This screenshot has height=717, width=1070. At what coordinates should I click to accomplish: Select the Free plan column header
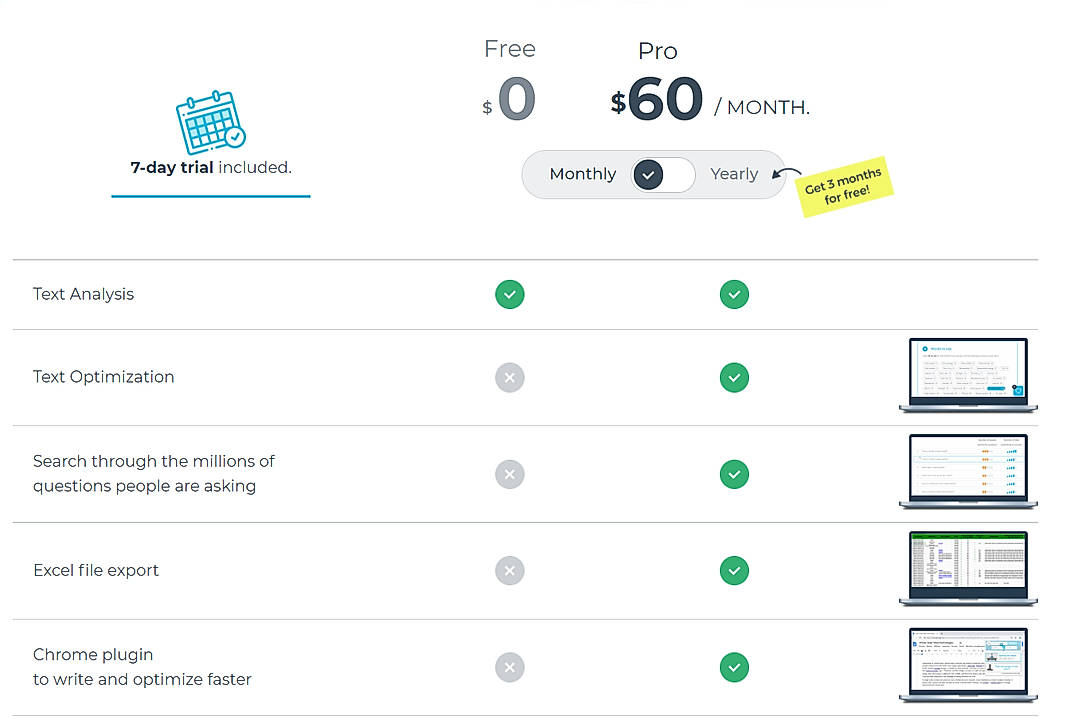(509, 48)
